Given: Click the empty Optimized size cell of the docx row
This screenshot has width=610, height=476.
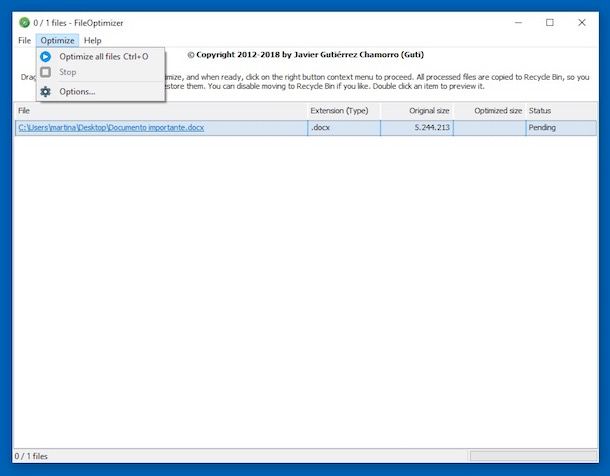Looking at the screenshot, I should [x=490, y=128].
